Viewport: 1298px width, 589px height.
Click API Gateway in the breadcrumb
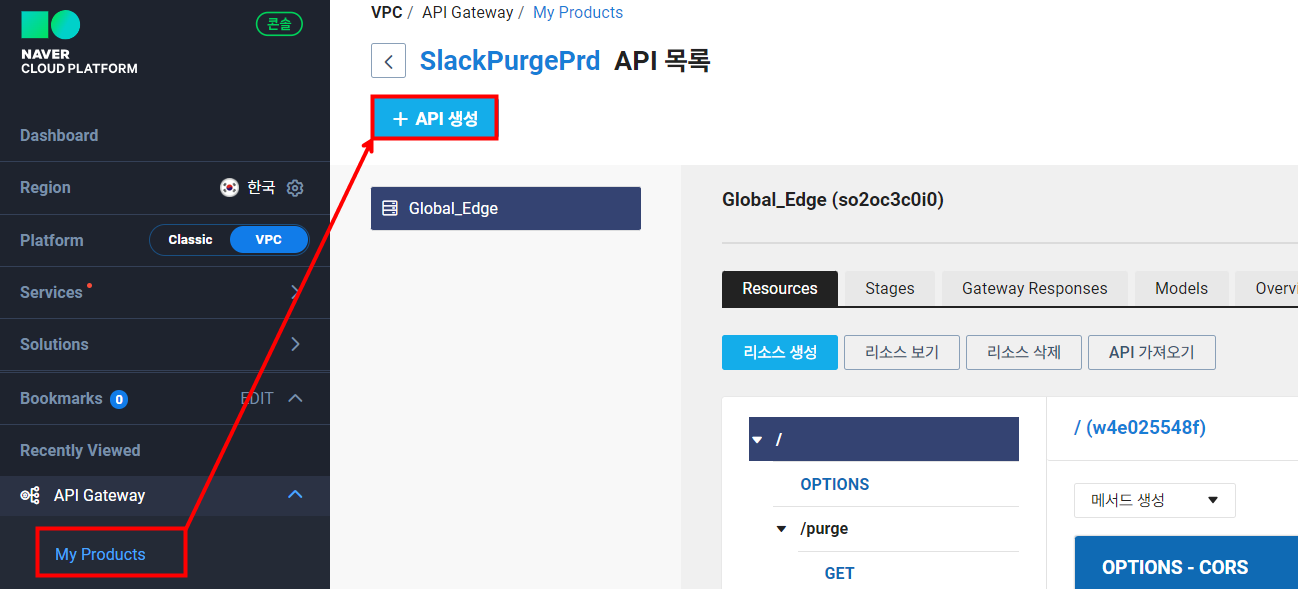[468, 13]
